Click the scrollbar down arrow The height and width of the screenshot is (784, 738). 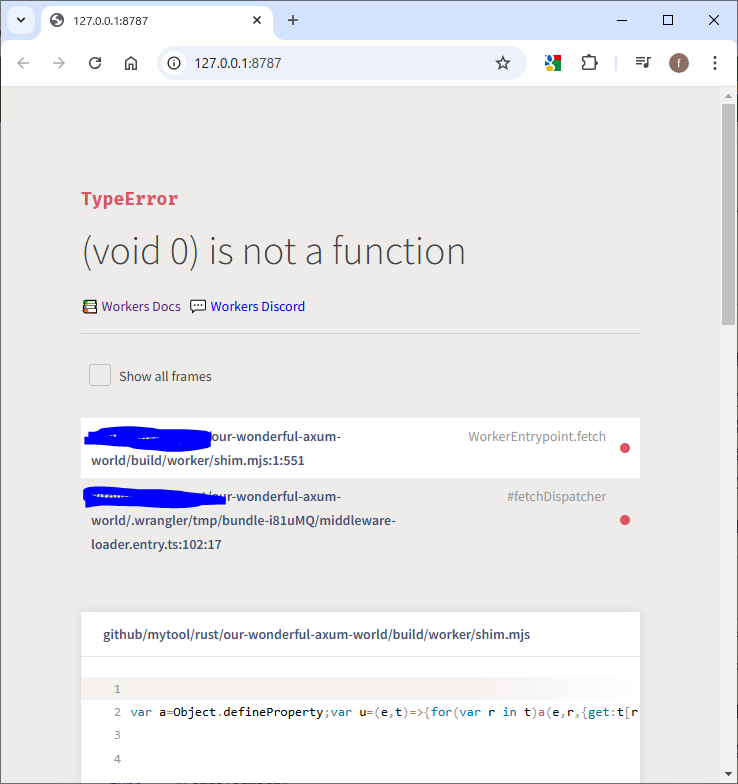coord(728,774)
